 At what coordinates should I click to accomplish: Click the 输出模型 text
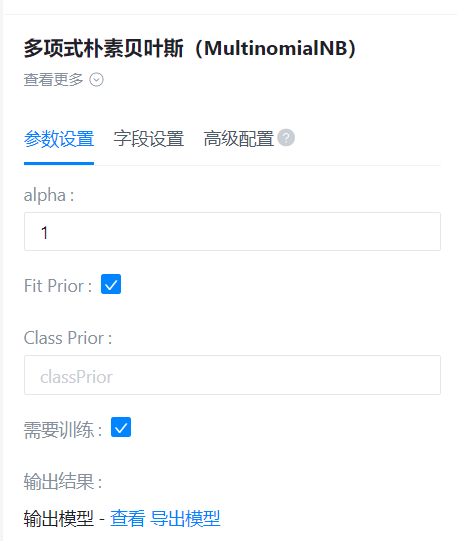click(59, 518)
